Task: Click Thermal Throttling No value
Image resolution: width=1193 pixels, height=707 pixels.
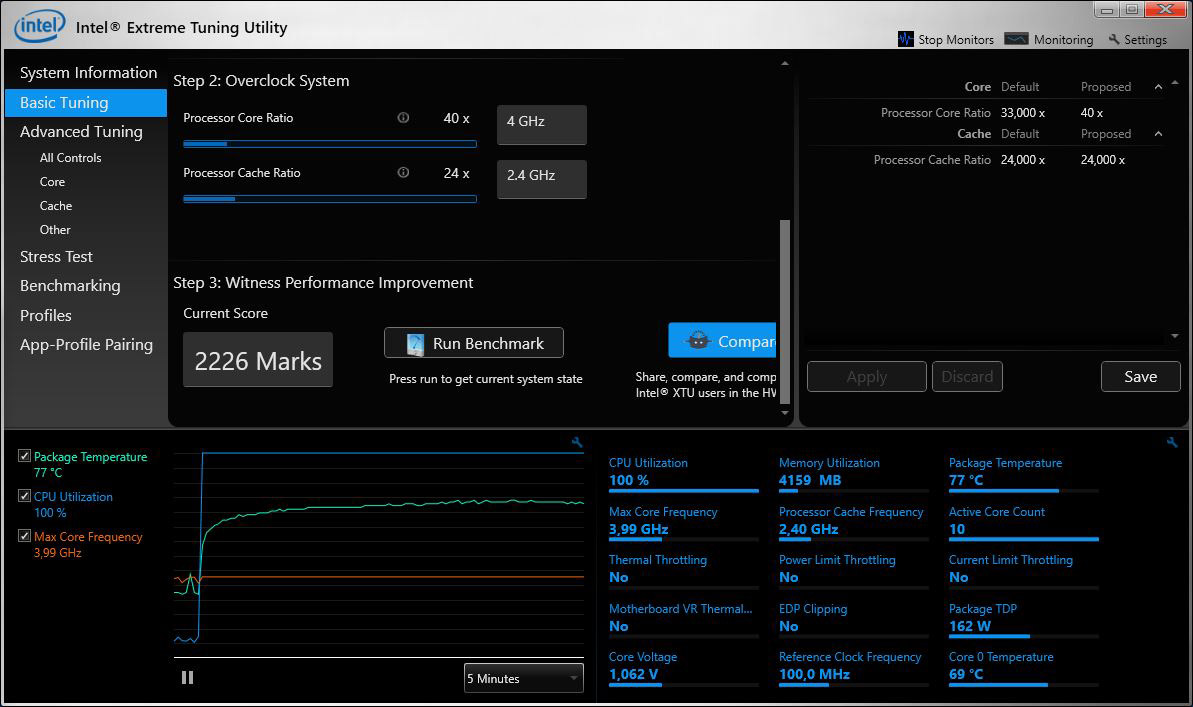Action: point(619,578)
